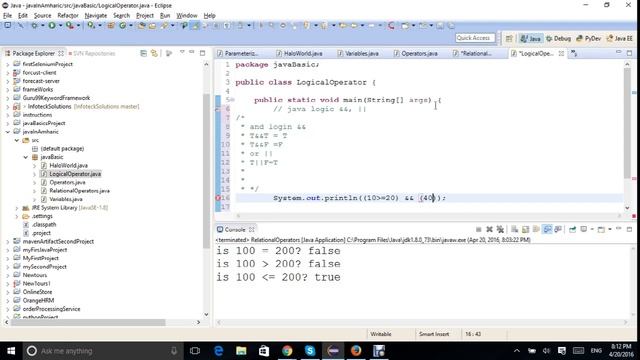Click the Windows Start button
This screenshot has width=640, height=360.
tap(11, 351)
